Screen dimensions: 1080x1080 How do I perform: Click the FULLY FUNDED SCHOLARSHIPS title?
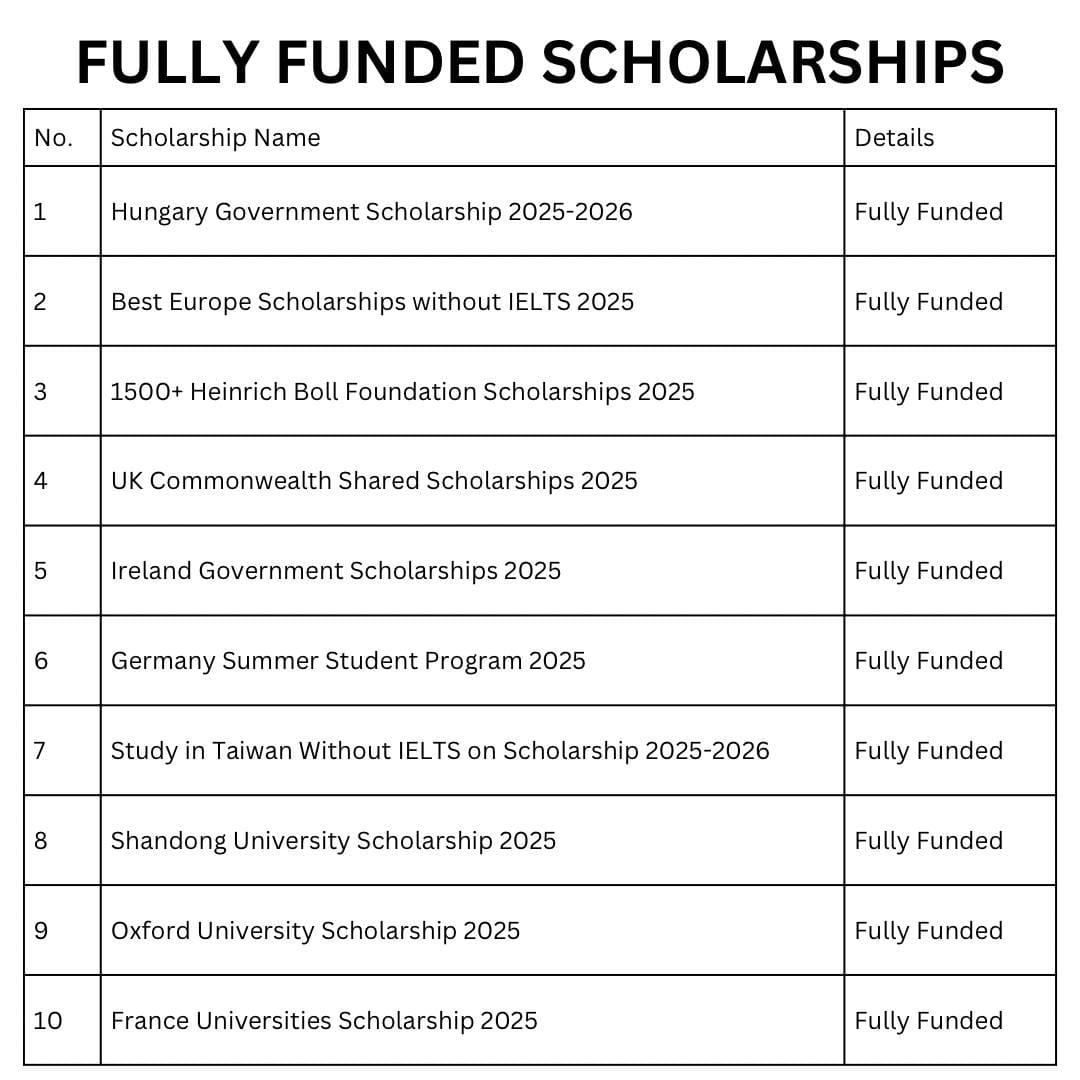click(540, 62)
